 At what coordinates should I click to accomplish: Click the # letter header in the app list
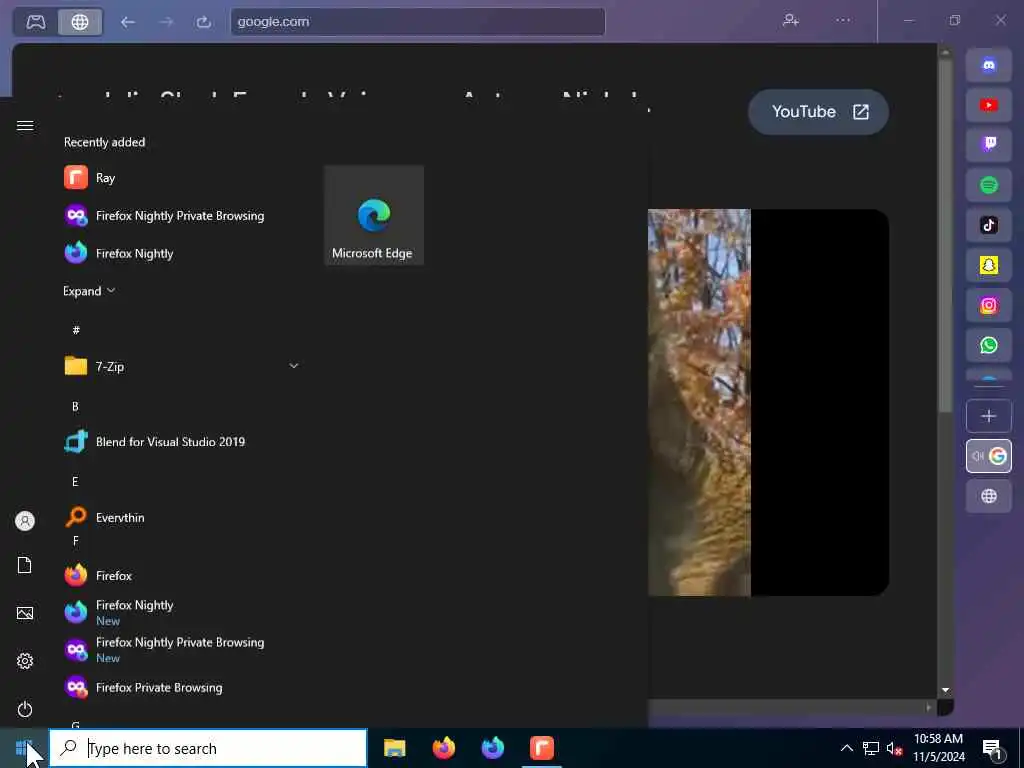(76, 330)
